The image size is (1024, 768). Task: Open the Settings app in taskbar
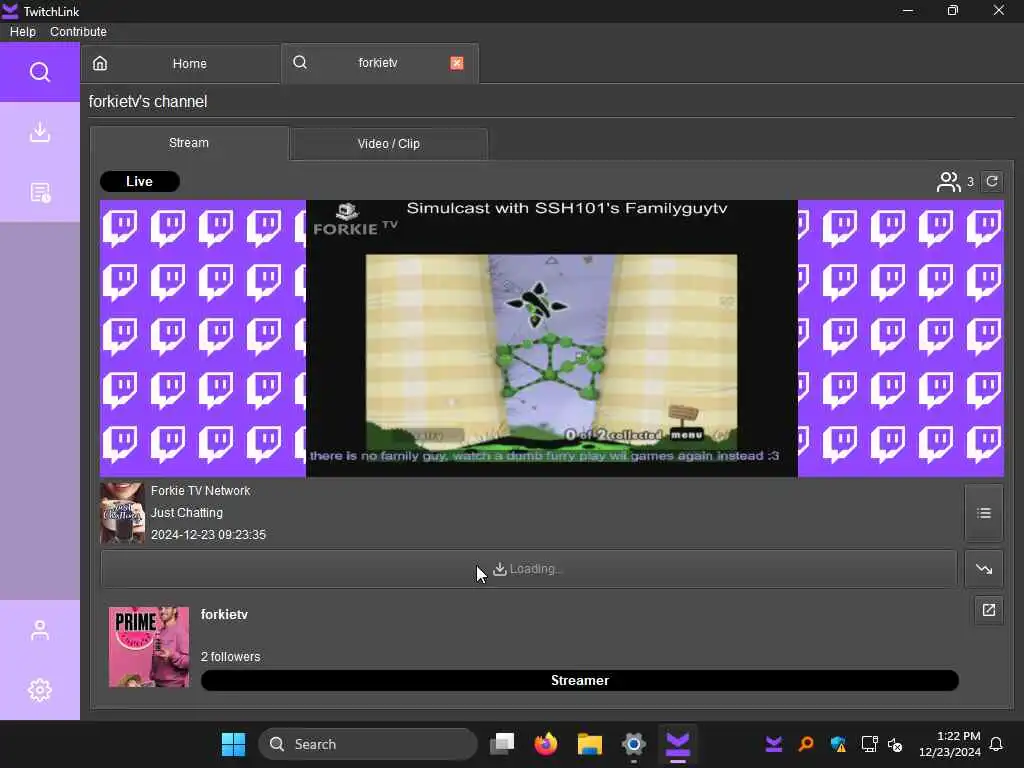(633, 744)
